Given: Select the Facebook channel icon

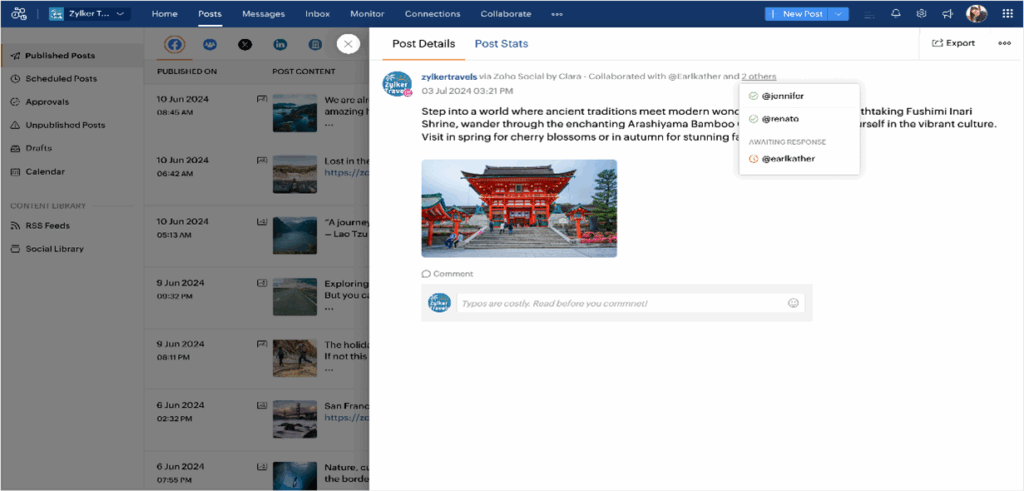Looking at the screenshot, I should pyautogui.click(x=175, y=44).
